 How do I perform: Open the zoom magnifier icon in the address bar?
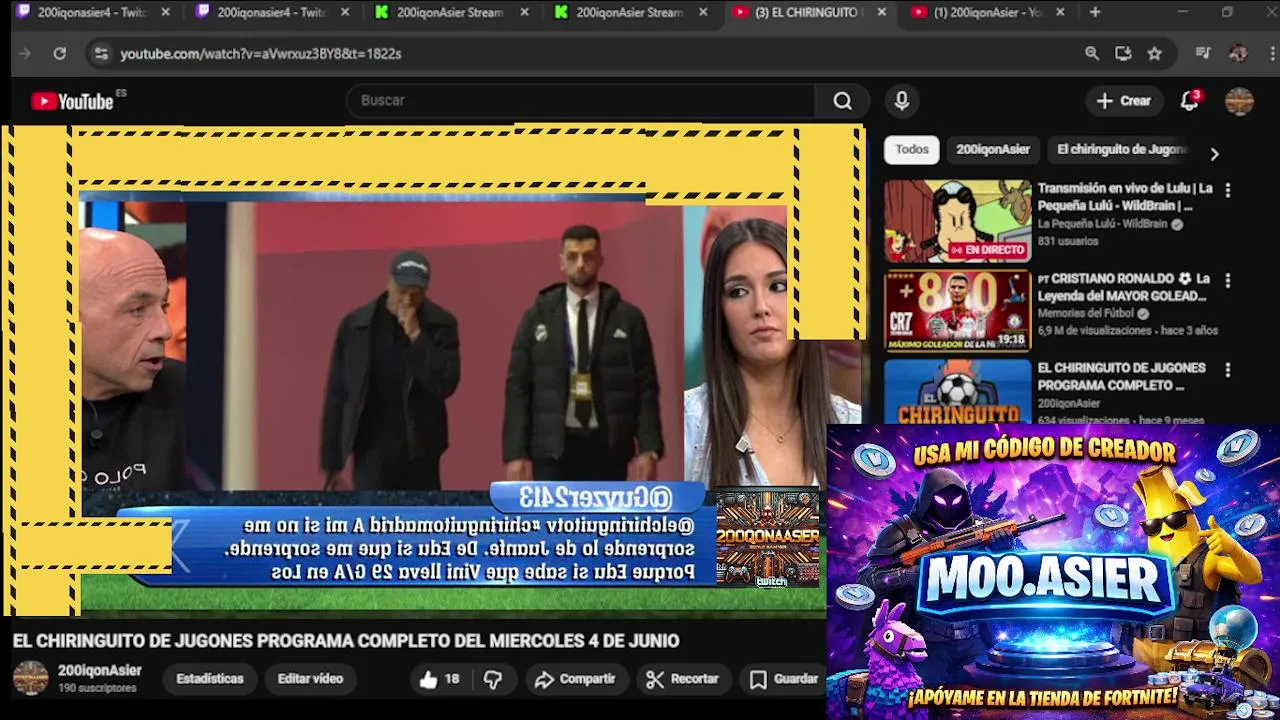pos(1092,53)
